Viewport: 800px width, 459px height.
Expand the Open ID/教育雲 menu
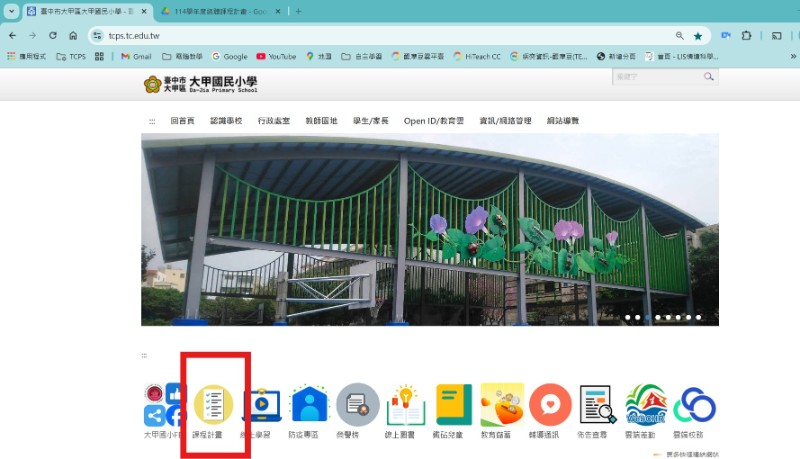point(433,121)
